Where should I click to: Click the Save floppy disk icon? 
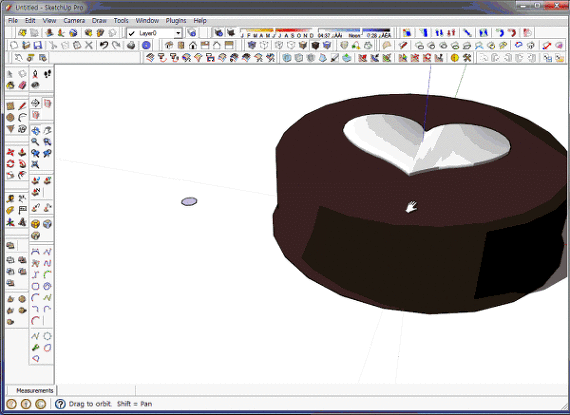38,45
